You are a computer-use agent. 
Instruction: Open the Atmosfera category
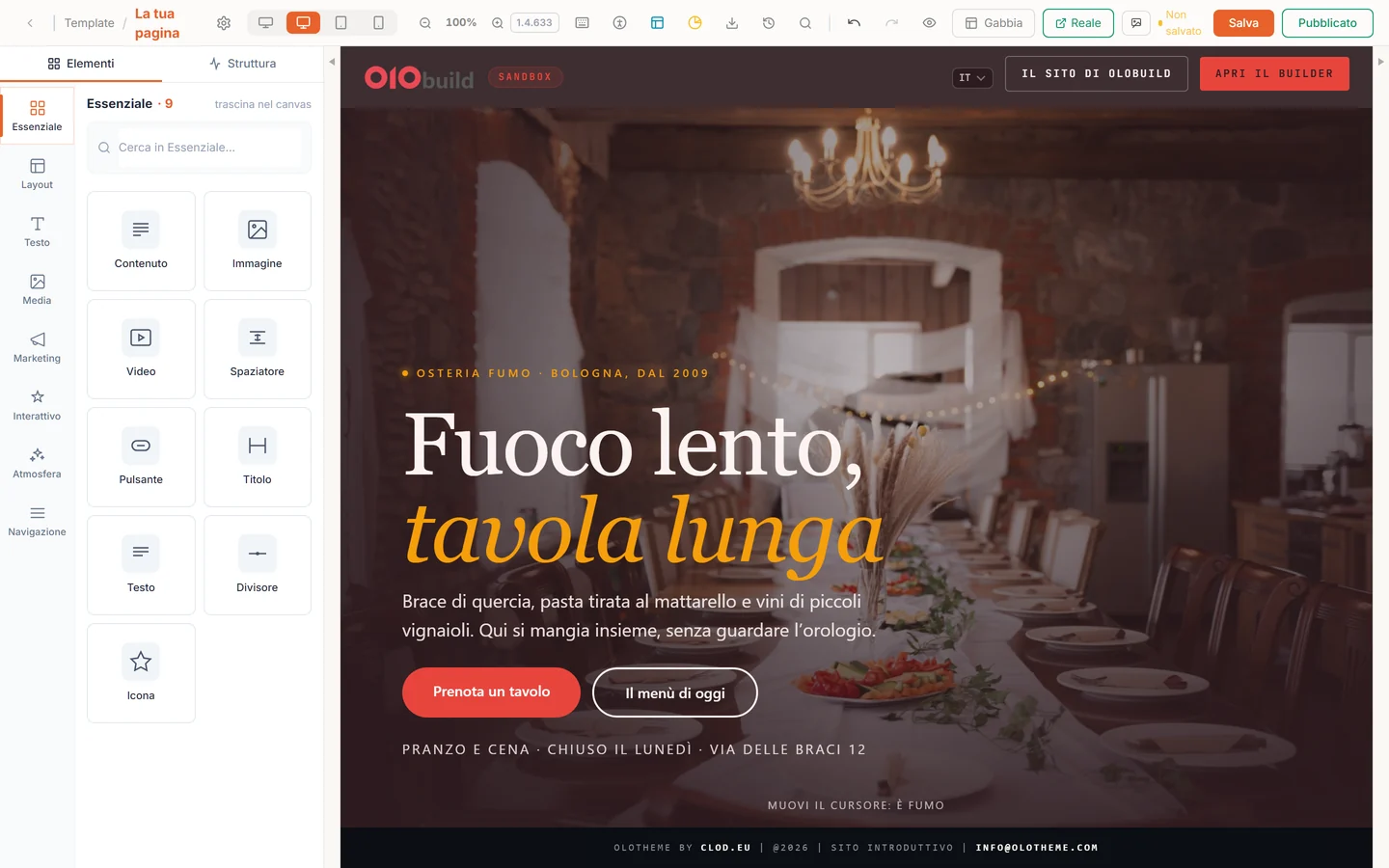(37, 463)
